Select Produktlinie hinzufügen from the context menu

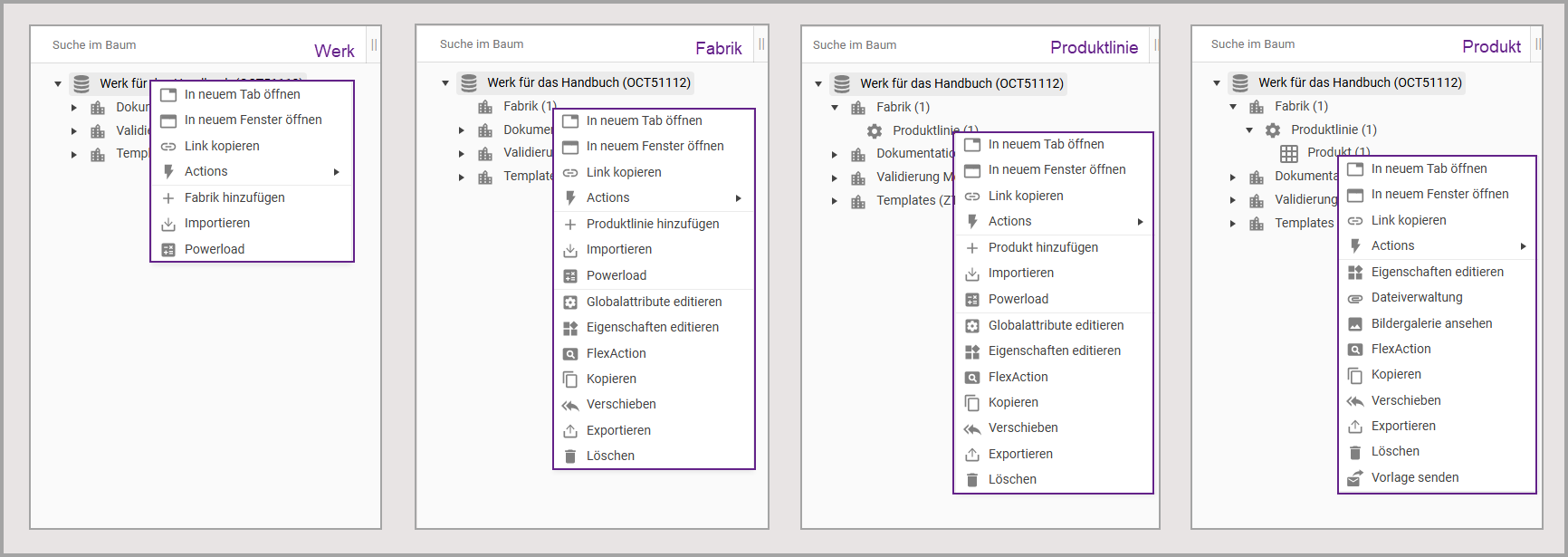(x=653, y=224)
